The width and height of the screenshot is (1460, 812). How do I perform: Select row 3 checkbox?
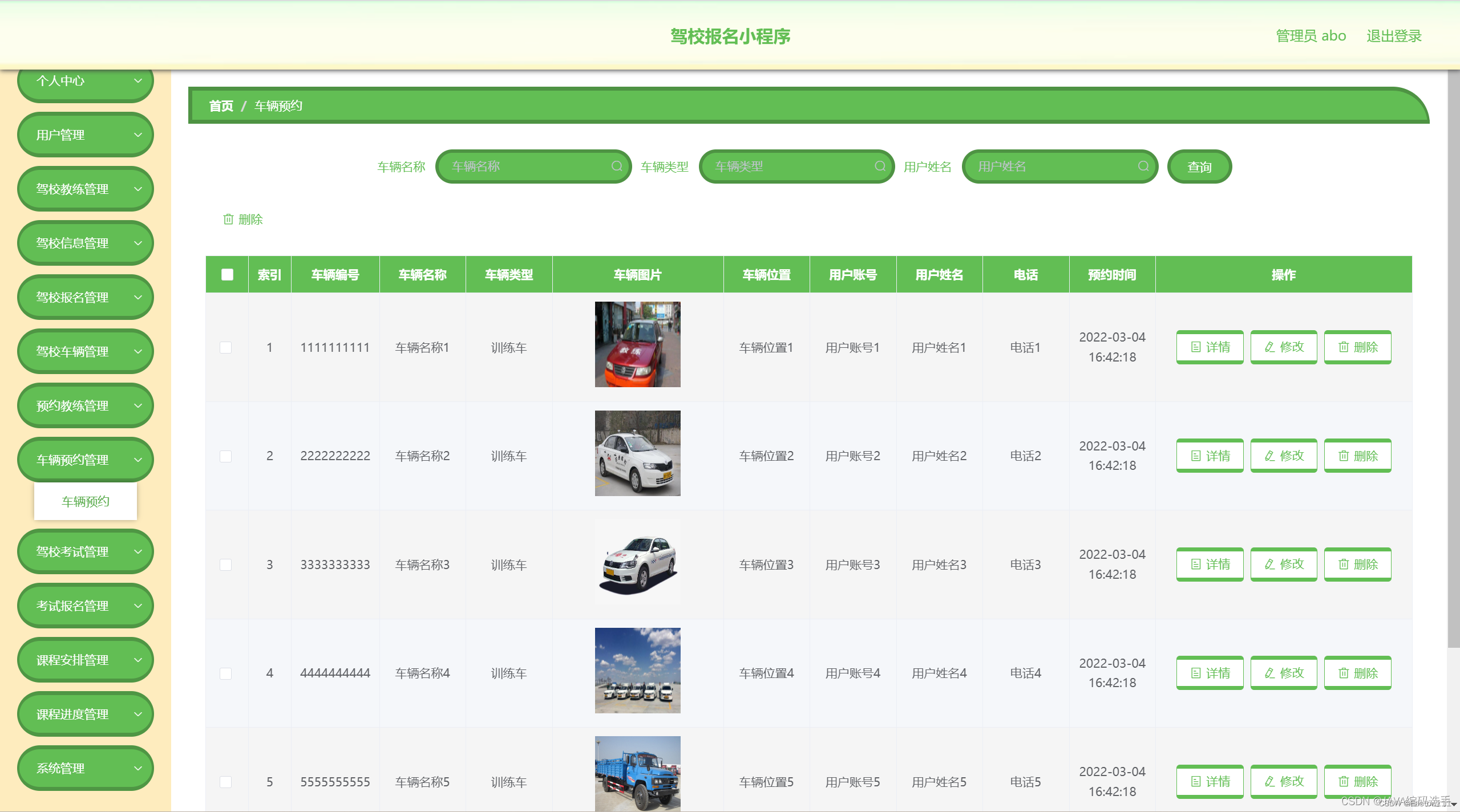[x=226, y=565]
